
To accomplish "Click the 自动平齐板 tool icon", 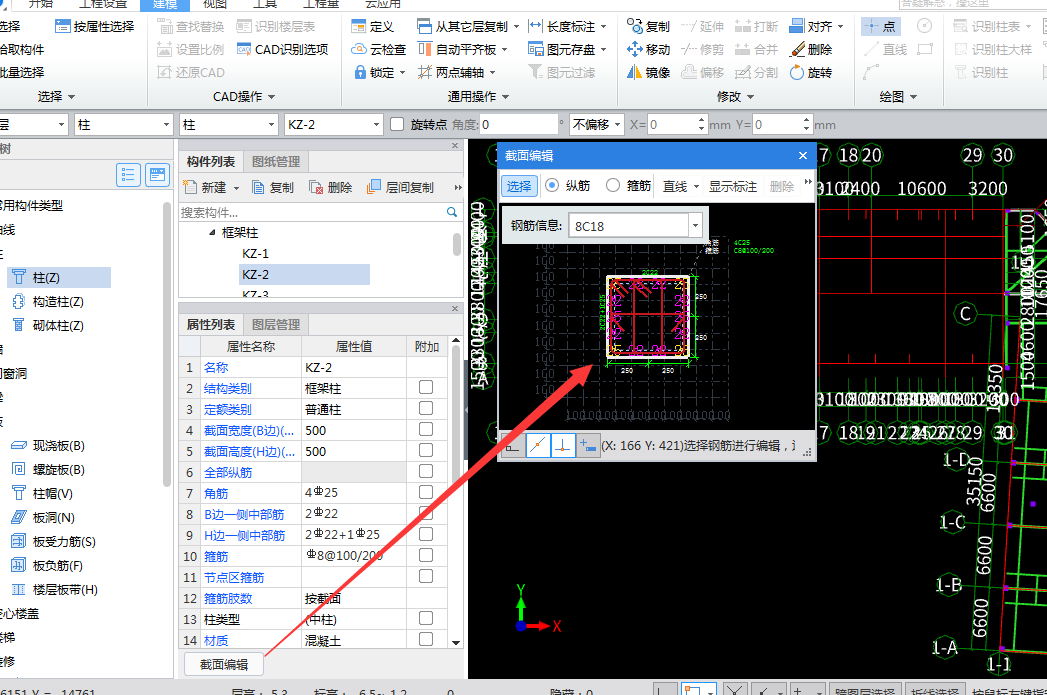I will tap(425, 49).
